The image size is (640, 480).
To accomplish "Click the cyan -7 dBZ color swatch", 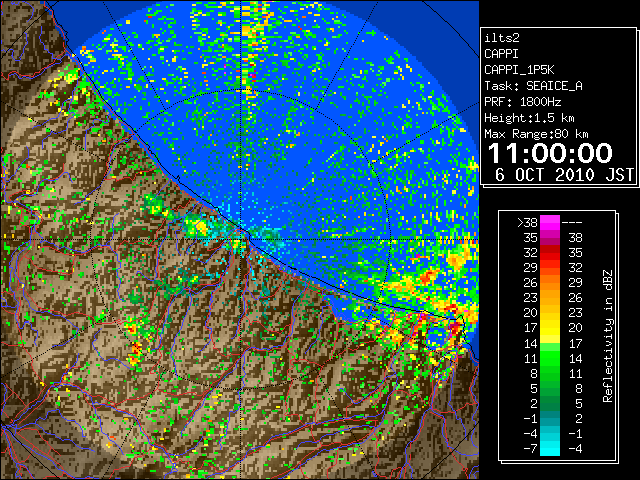I will pyautogui.click(x=550, y=448).
